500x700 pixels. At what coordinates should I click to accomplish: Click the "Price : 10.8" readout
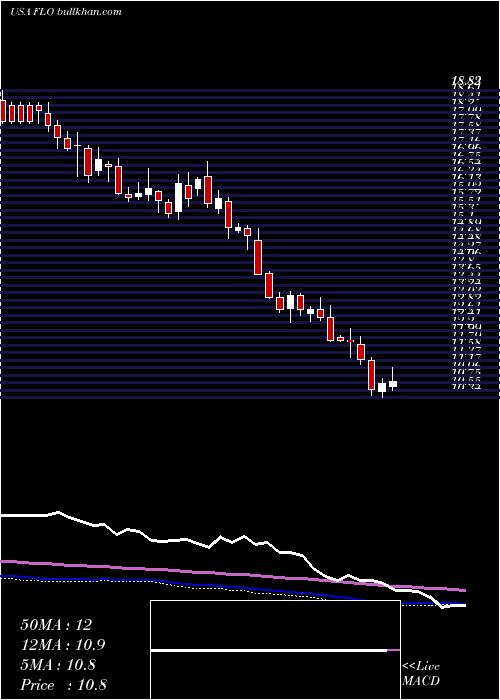pos(63,685)
